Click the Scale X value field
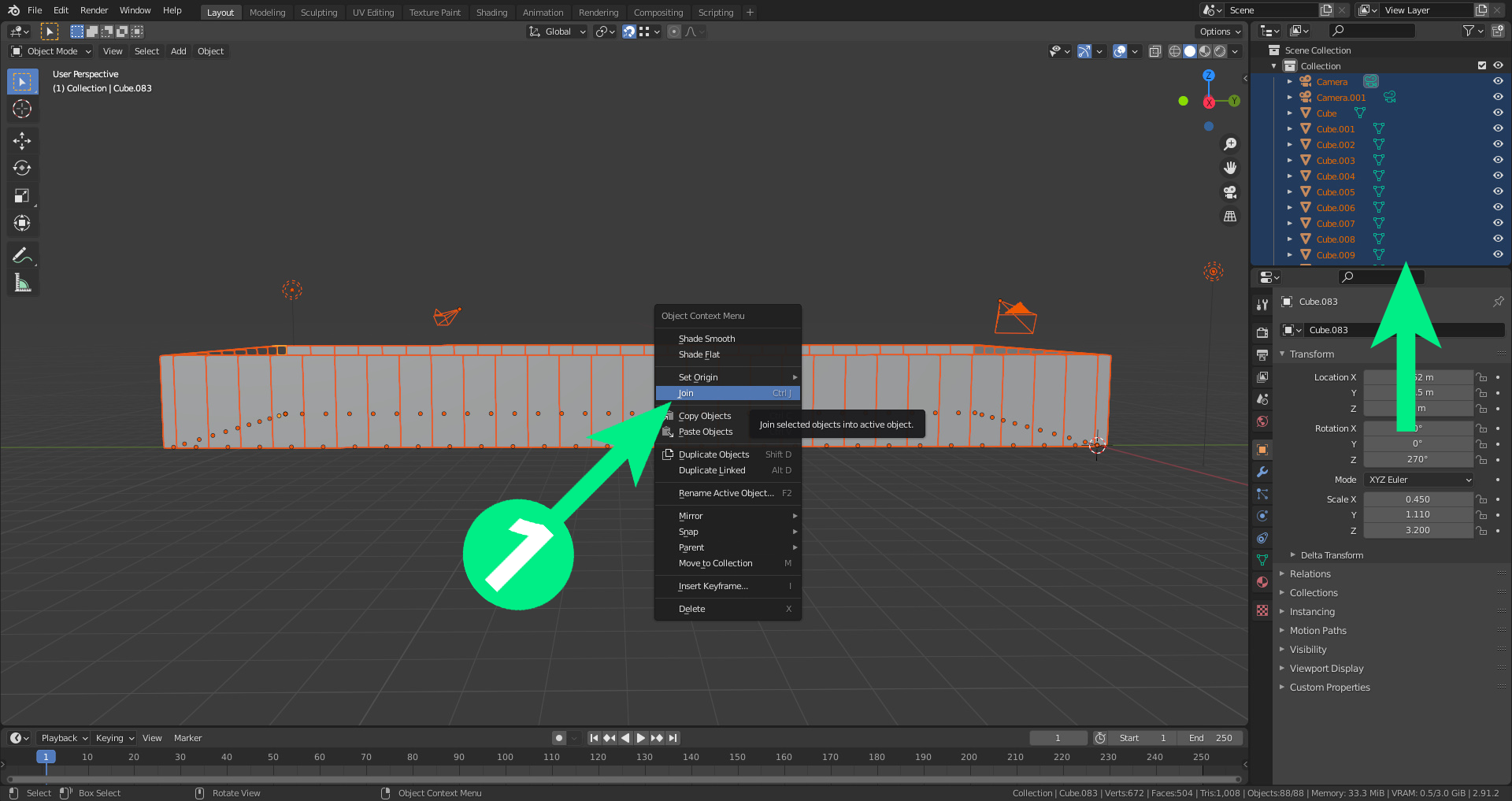 1417,499
